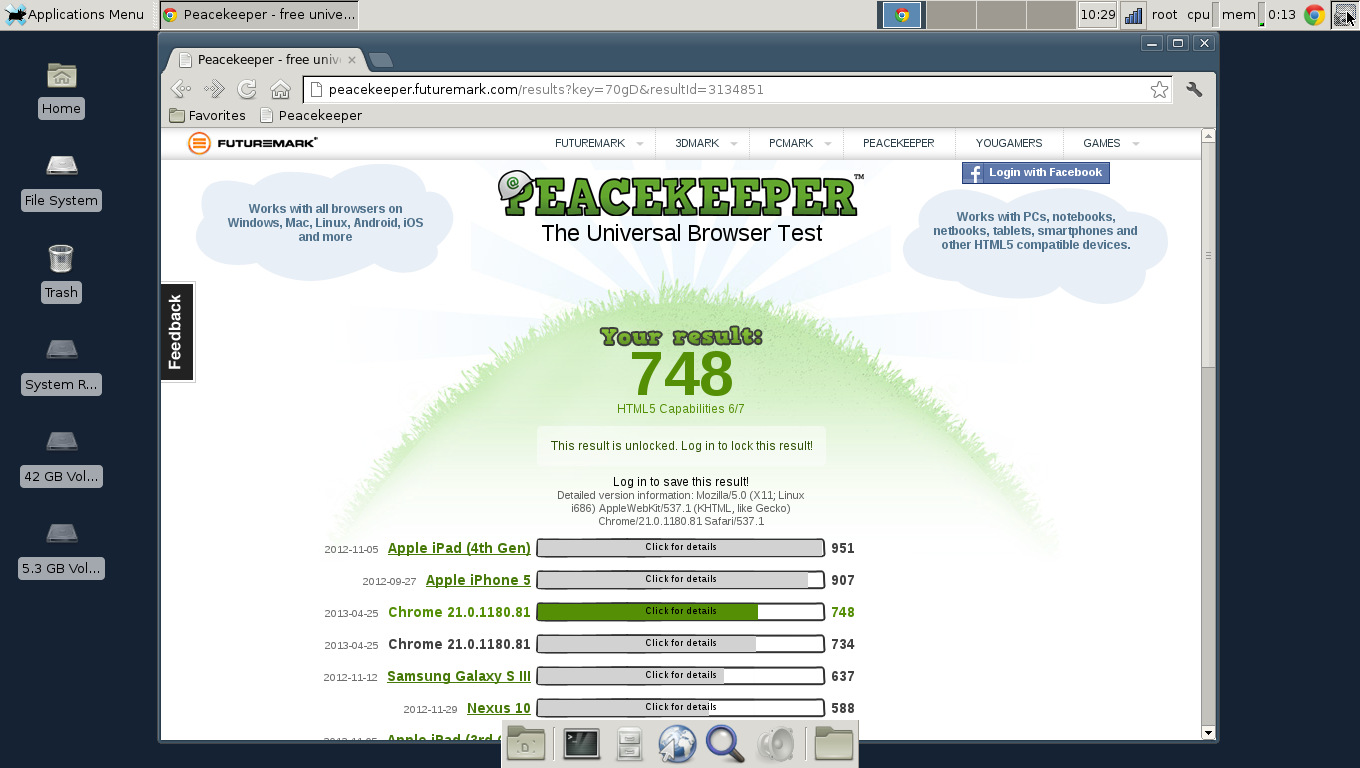Image resolution: width=1360 pixels, height=768 pixels.
Task: Open the speaker volume icon in dock
Action: [775, 744]
